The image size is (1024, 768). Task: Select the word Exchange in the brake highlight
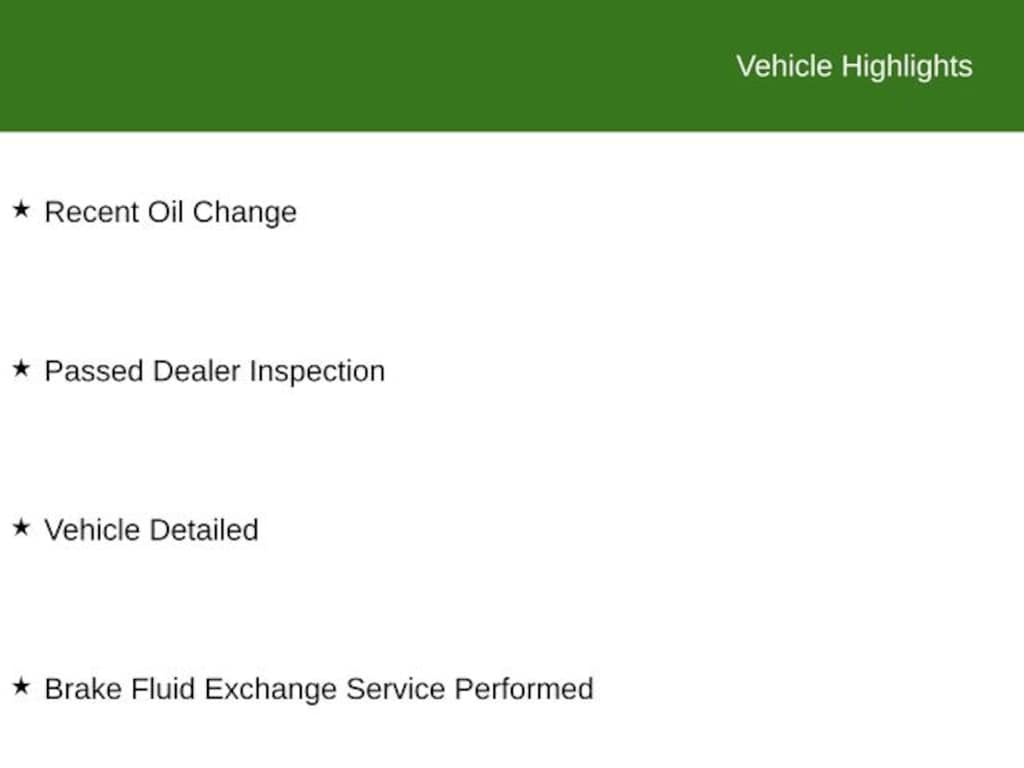pyautogui.click(x=270, y=690)
